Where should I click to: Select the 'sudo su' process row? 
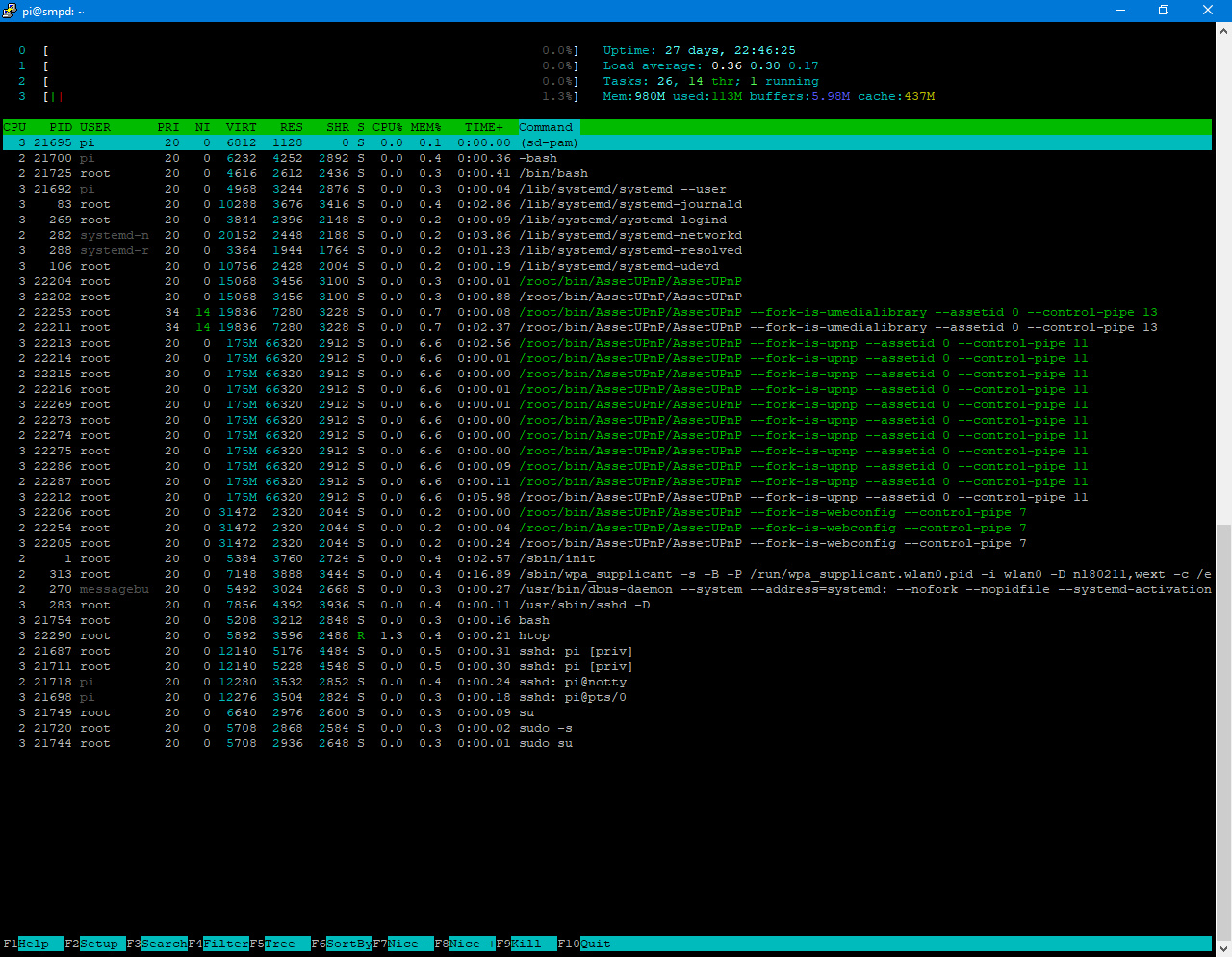(x=607, y=743)
